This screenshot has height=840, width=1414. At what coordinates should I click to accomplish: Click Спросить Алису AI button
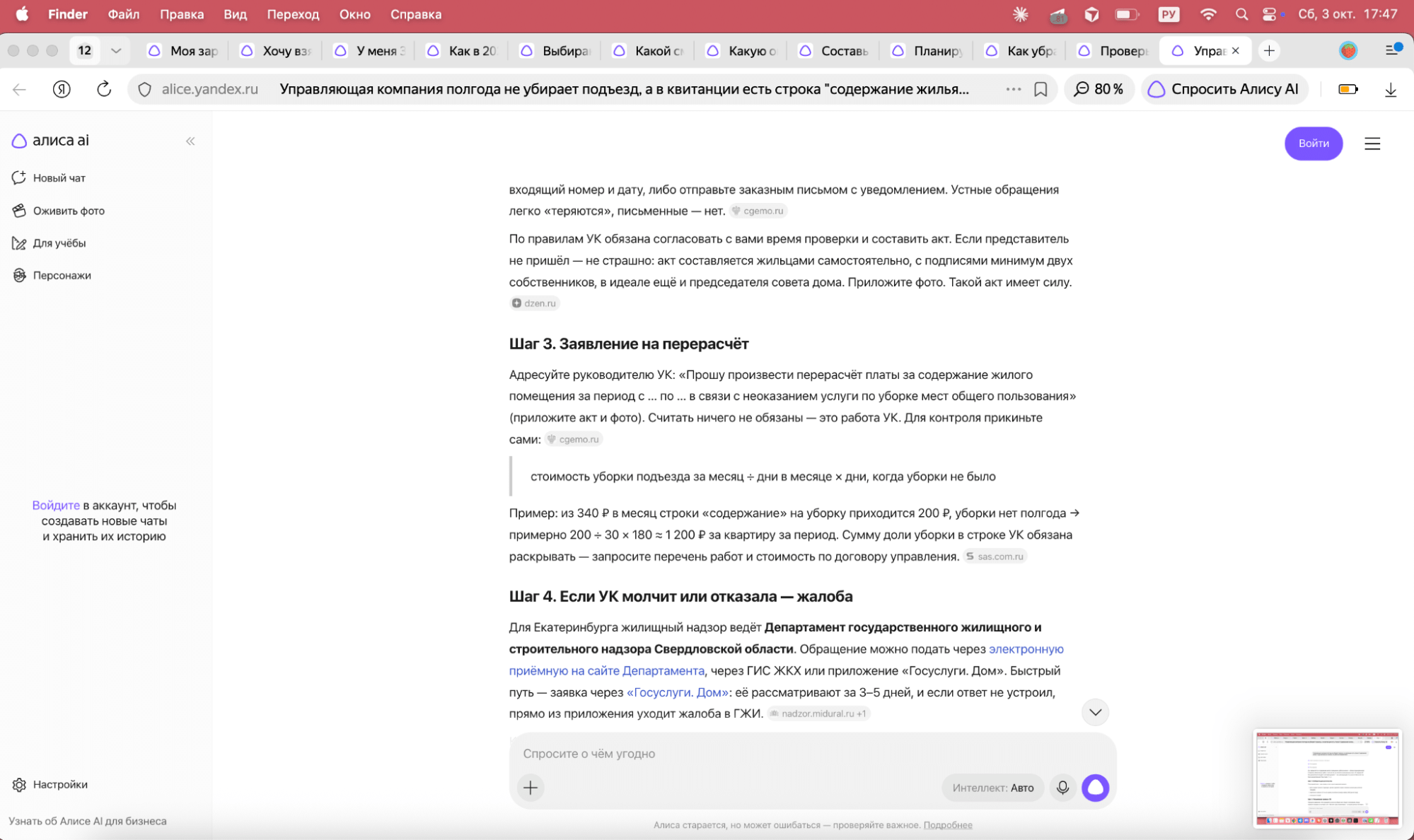1224,89
